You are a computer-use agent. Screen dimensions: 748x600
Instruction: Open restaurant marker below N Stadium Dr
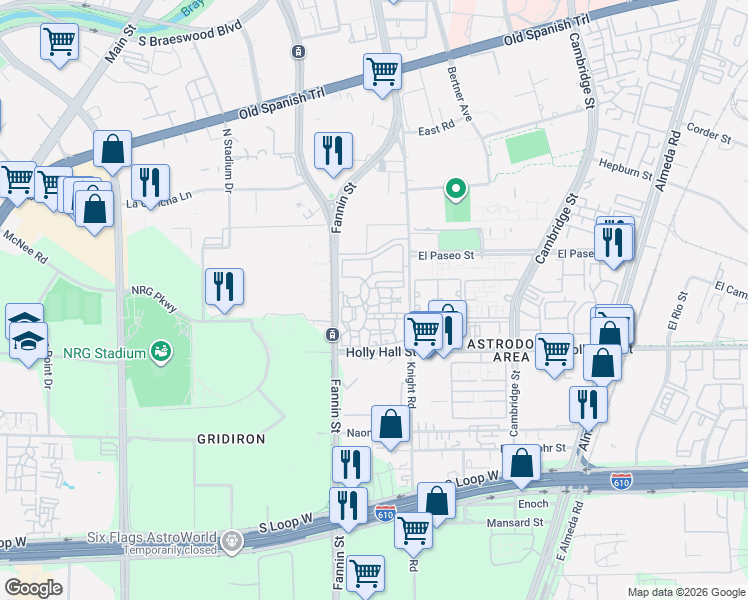[x=224, y=288]
